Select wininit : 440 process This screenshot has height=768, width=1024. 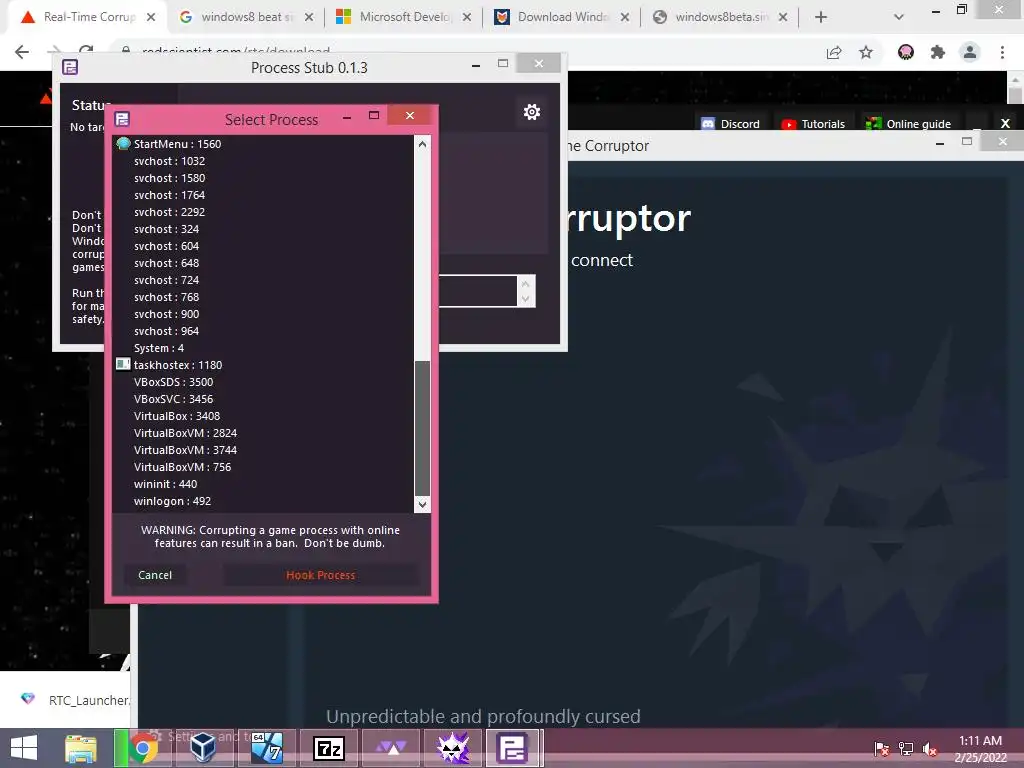pyautogui.click(x=264, y=483)
